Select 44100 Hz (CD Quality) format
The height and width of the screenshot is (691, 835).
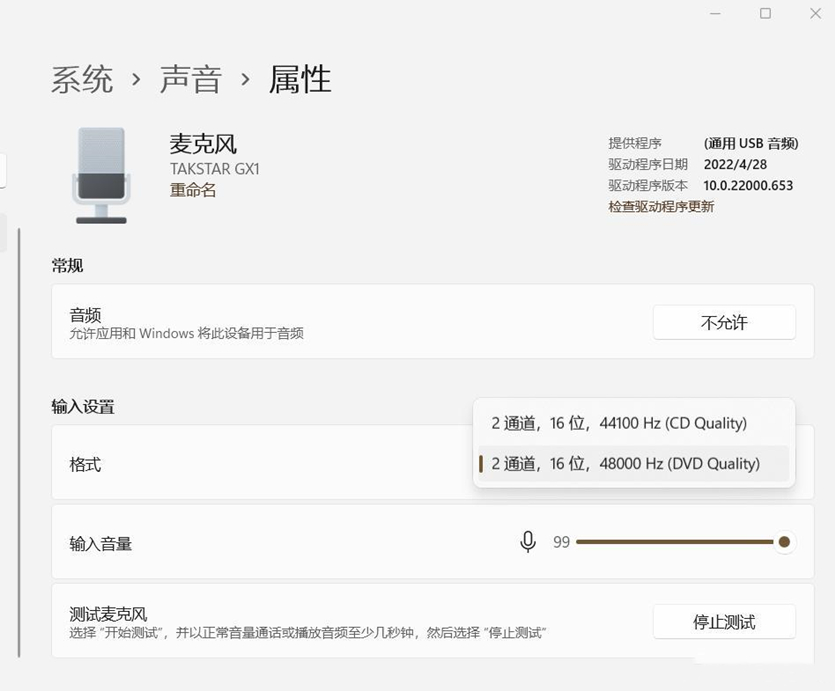(619, 423)
